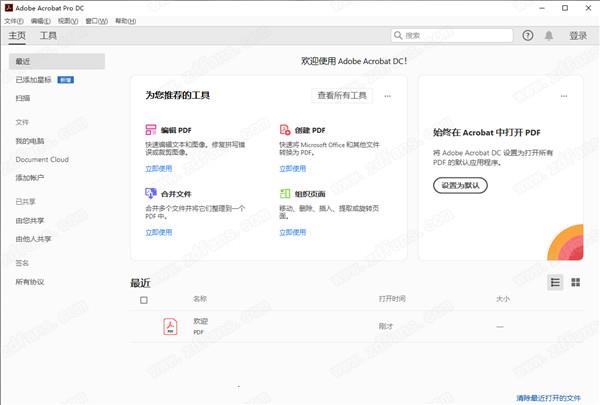Open the help question mark icon
This screenshot has width=600, height=405.
[528, 36]
